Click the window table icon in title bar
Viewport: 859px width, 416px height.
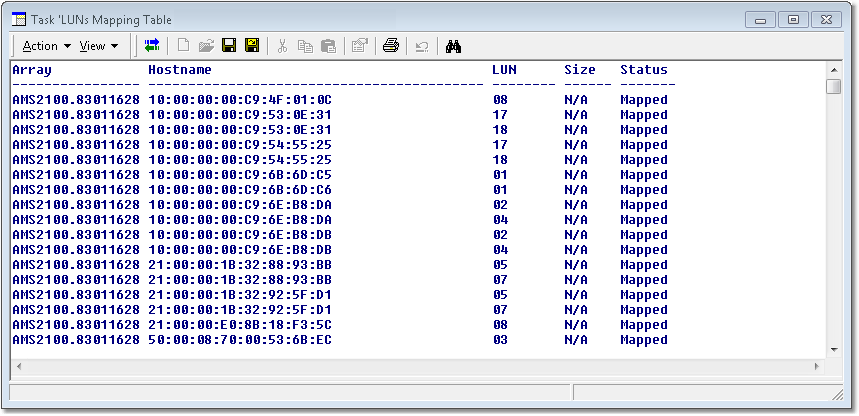coord(19,20)
